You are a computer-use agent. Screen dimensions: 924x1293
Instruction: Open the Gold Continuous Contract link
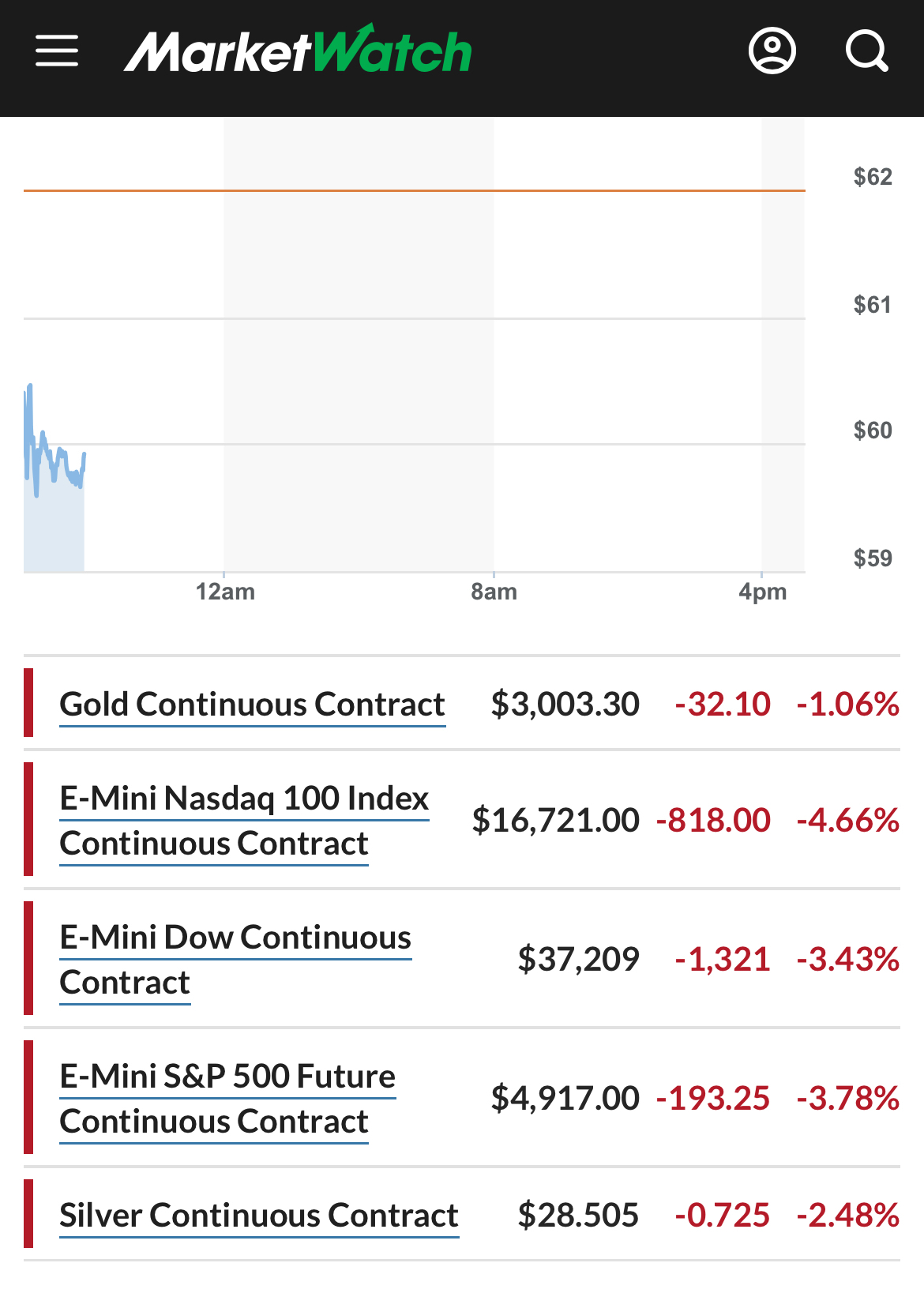click(x=252, y=704)
